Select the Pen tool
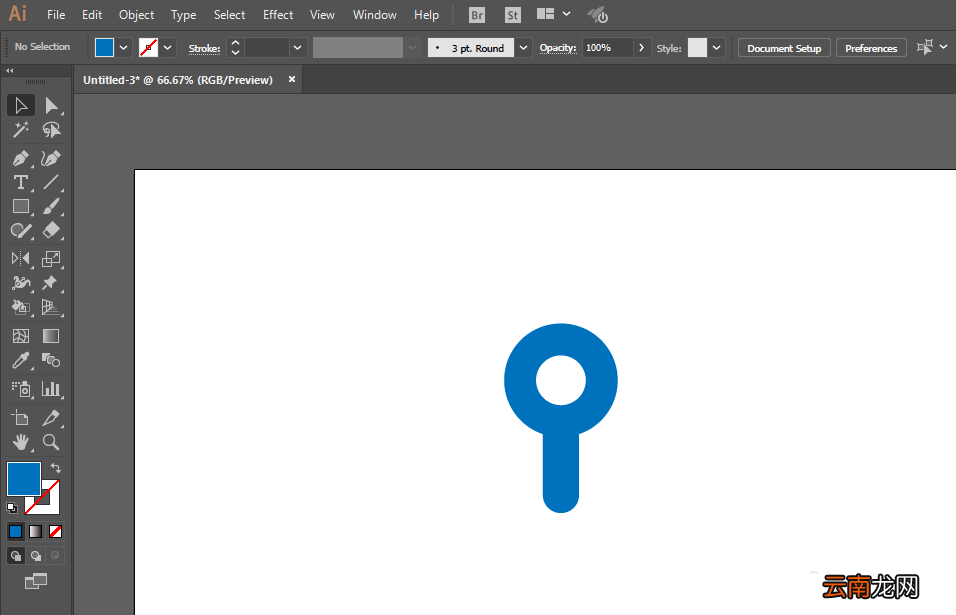This screenshot has width=956, height=615. [21, 158]
